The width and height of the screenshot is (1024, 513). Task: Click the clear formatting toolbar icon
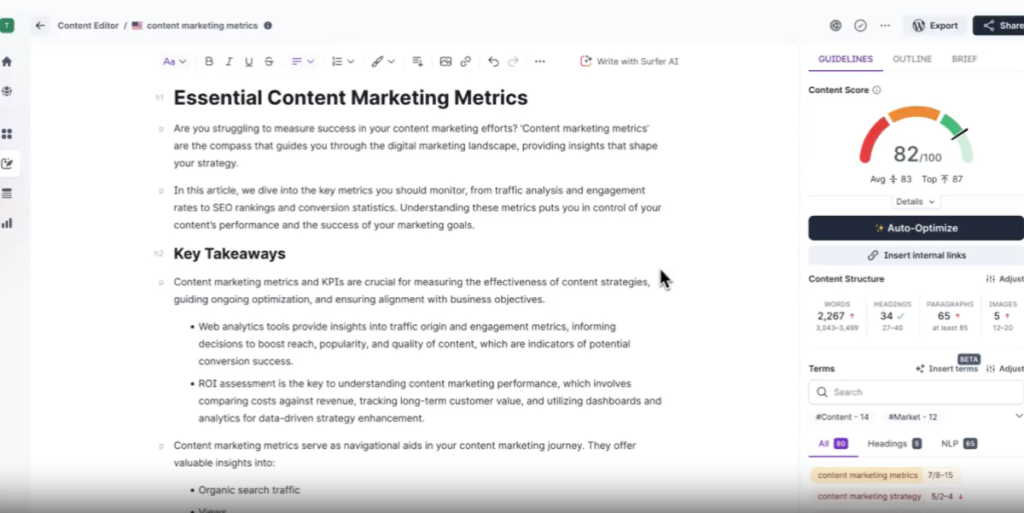[x=417, y=61]
